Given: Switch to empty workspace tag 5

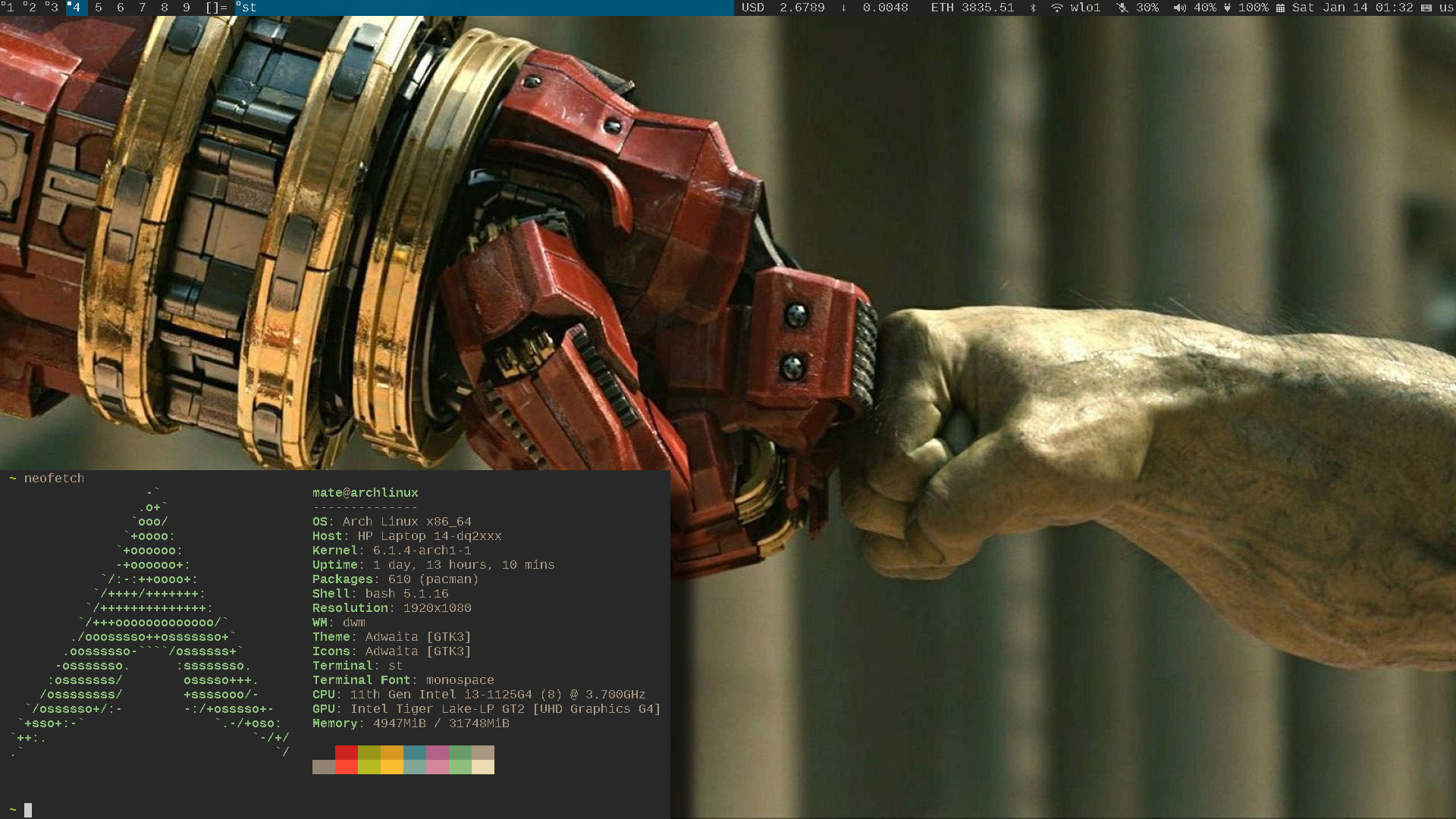Looking at the screenshot, I should click(x=99, y=8).
